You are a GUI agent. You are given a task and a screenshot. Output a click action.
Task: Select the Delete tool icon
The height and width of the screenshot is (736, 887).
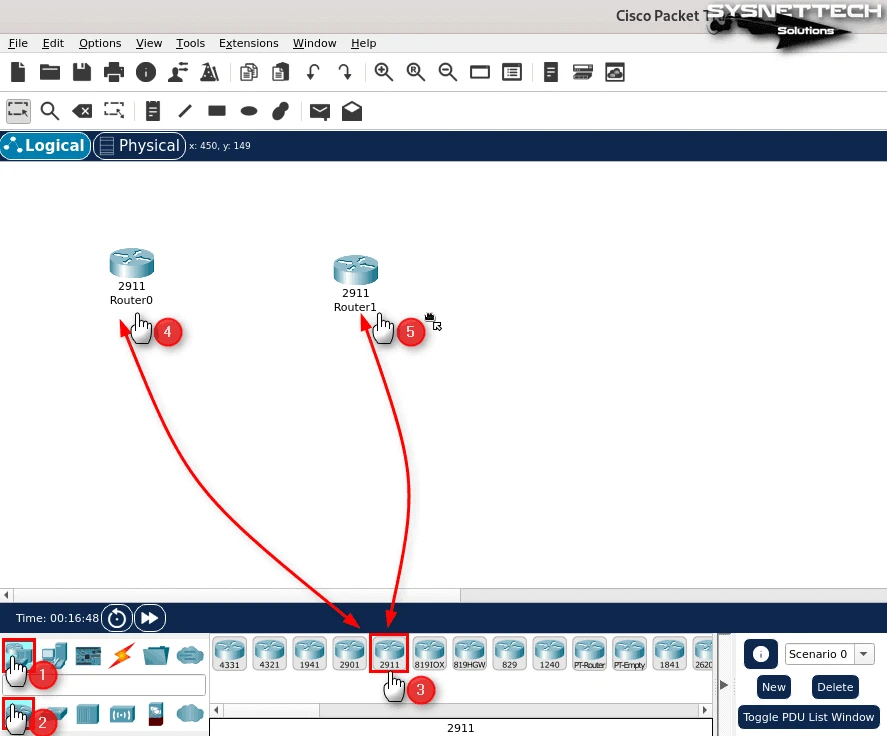tap(83, 111)
